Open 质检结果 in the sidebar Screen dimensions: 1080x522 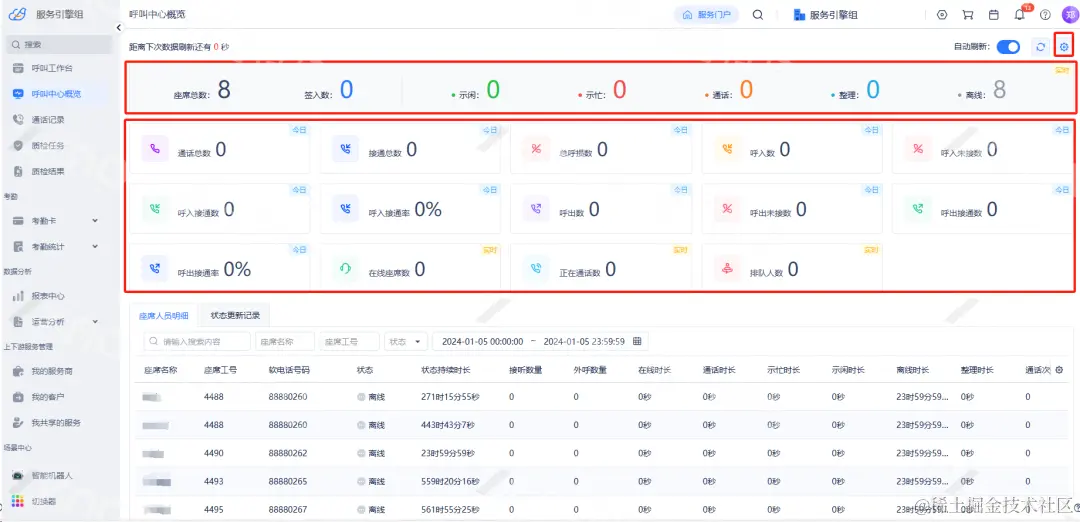tap(48, 171)
